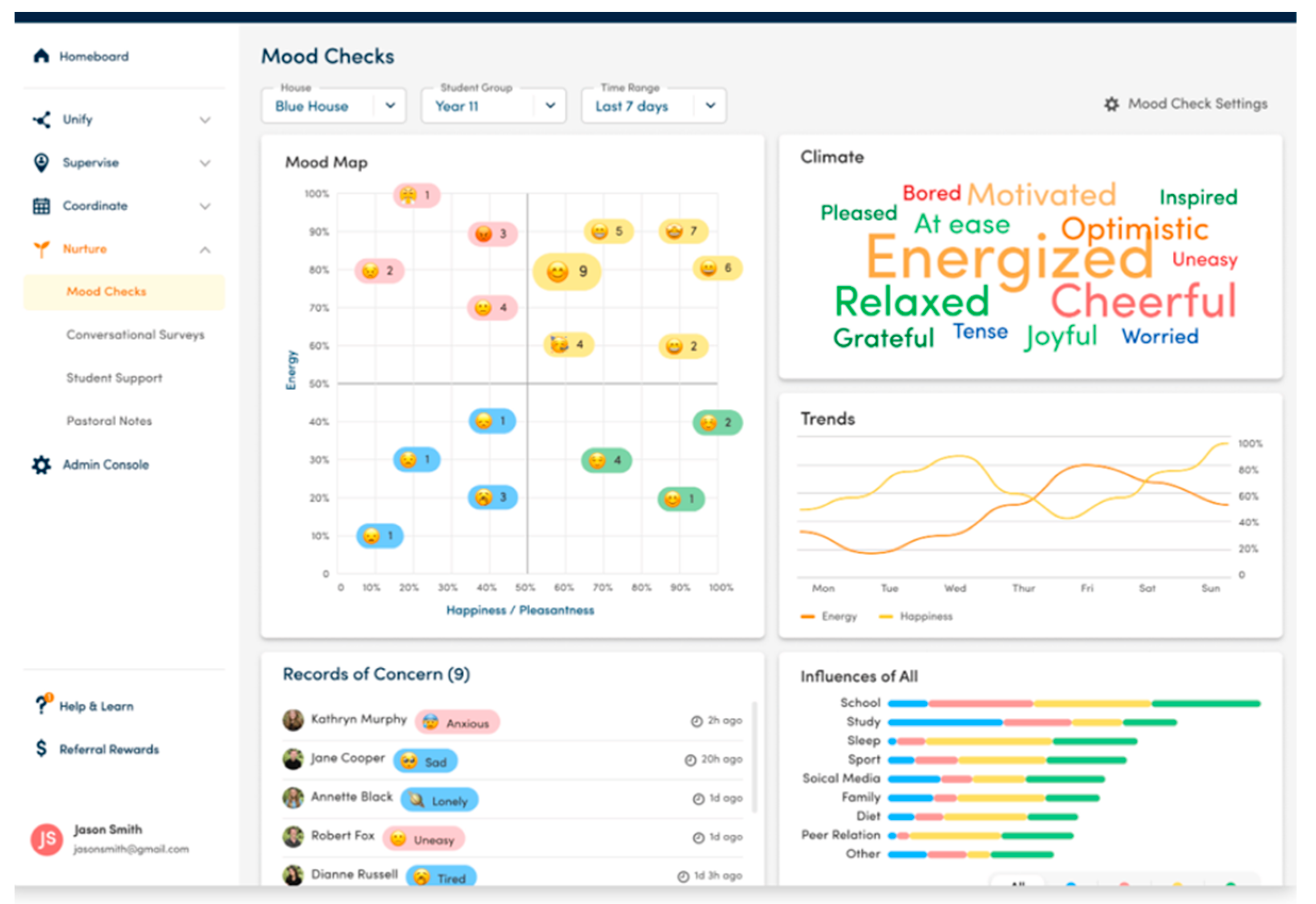Click the Nurture sprout icon
The height and width of the screenshot is (904, 1316).
point(42,249)
